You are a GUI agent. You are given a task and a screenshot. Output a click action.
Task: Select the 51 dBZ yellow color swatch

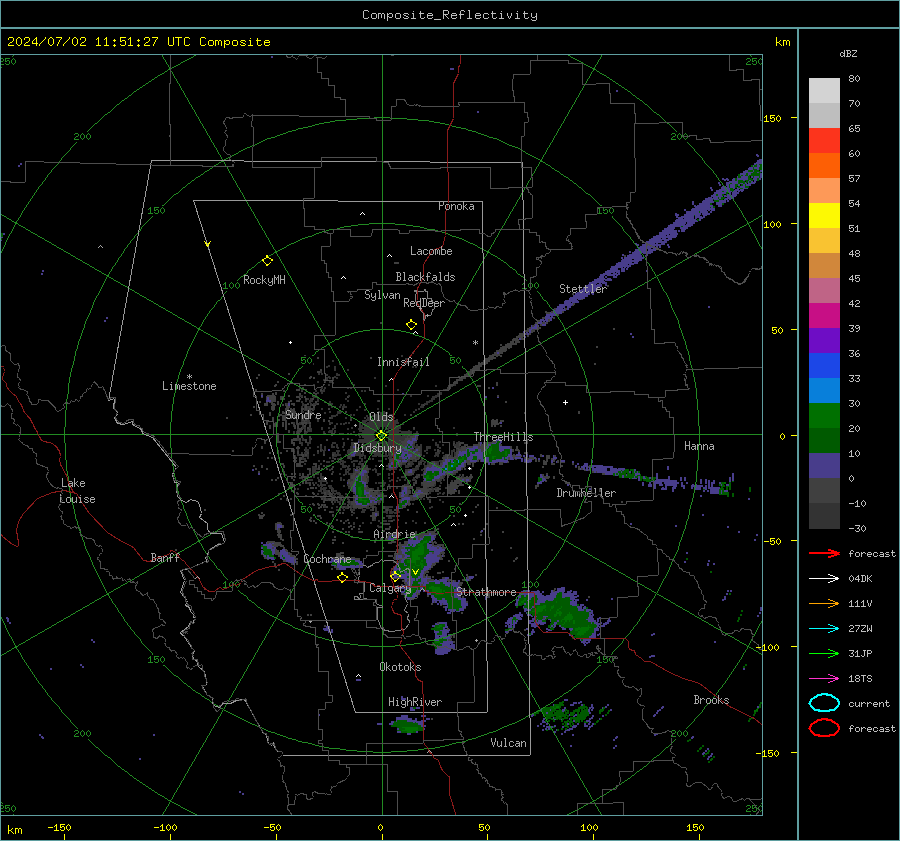tap(824, 215)
